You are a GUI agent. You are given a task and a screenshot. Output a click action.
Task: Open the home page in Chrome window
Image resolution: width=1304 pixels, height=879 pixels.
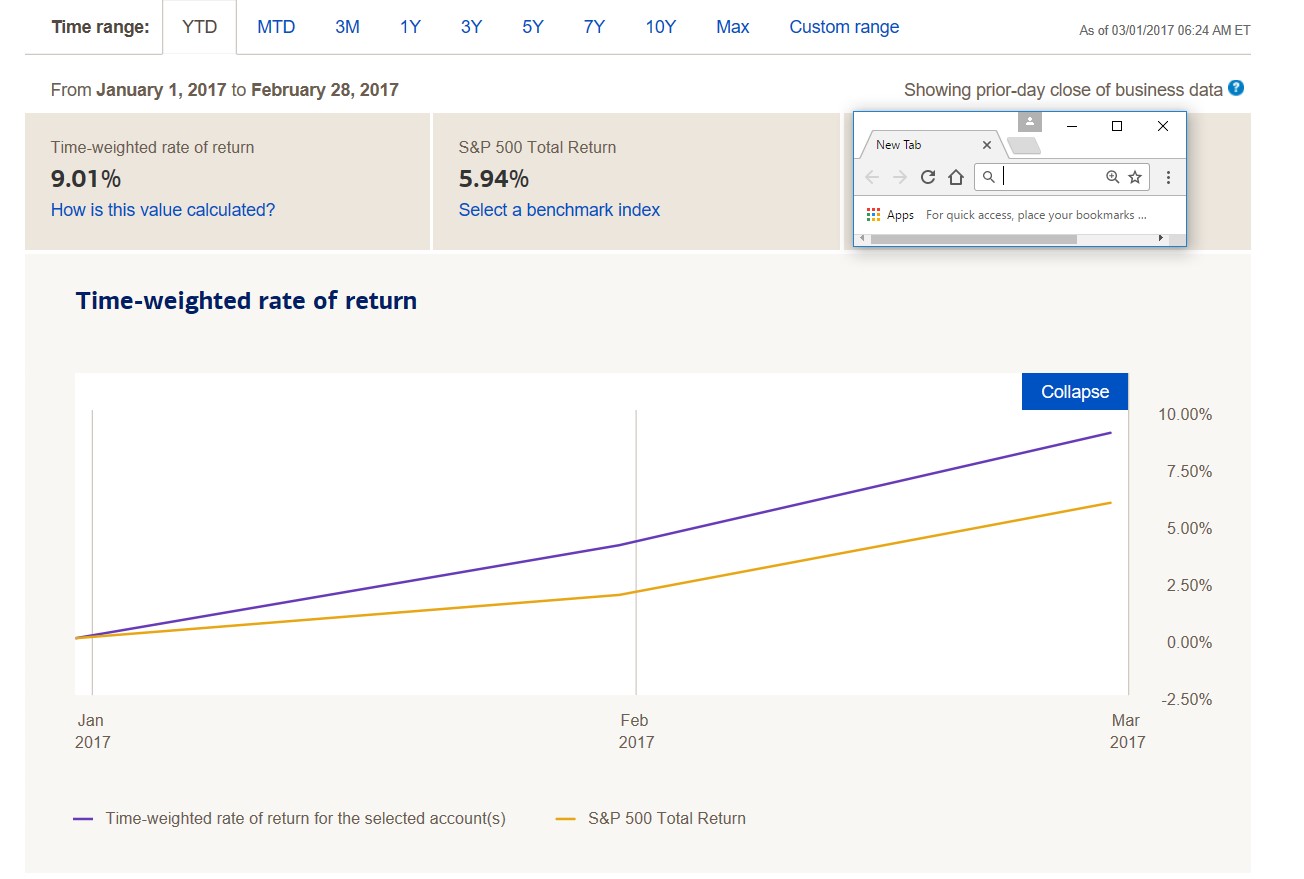pyautogui.click(x=956, y=177)
